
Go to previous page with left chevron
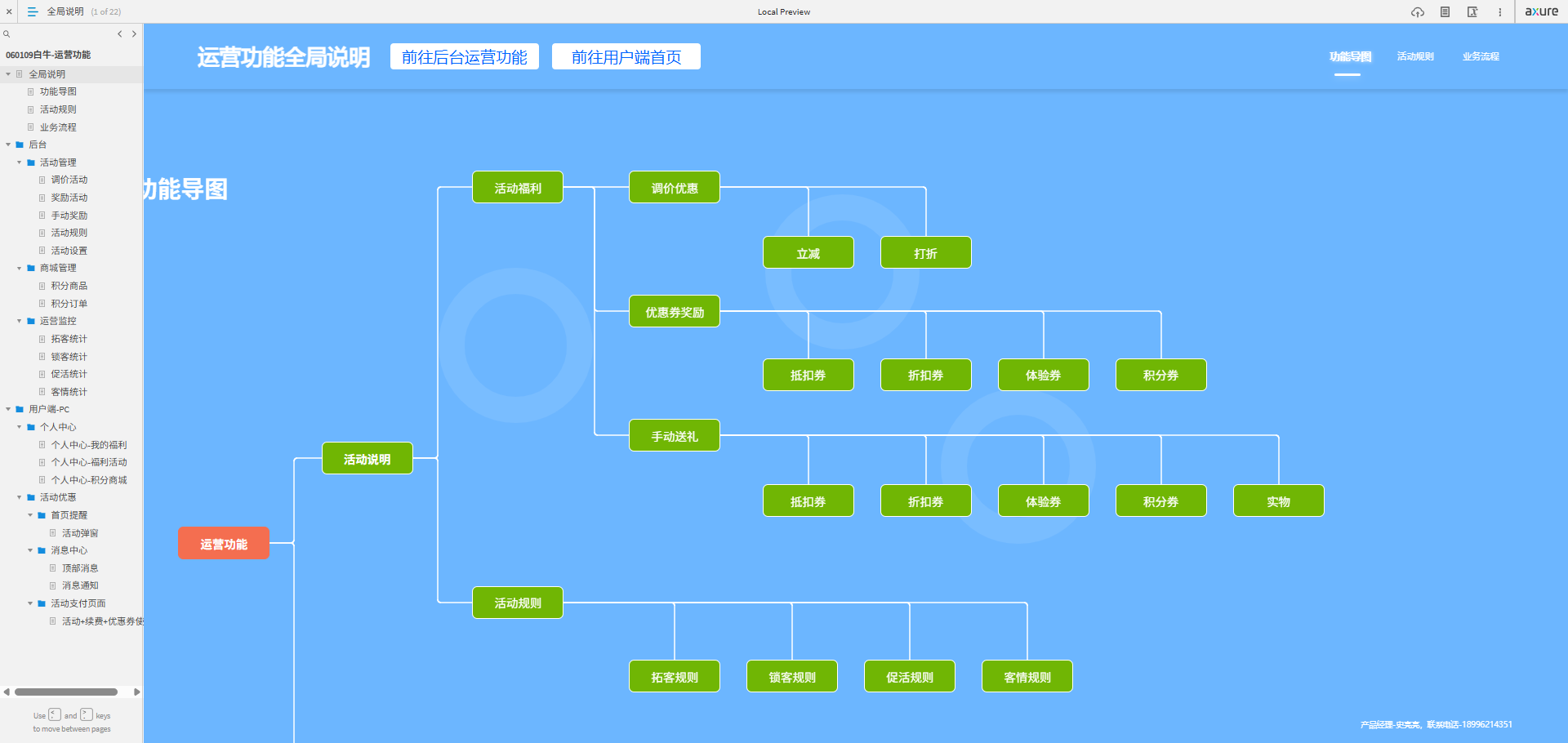click(120, 34)
